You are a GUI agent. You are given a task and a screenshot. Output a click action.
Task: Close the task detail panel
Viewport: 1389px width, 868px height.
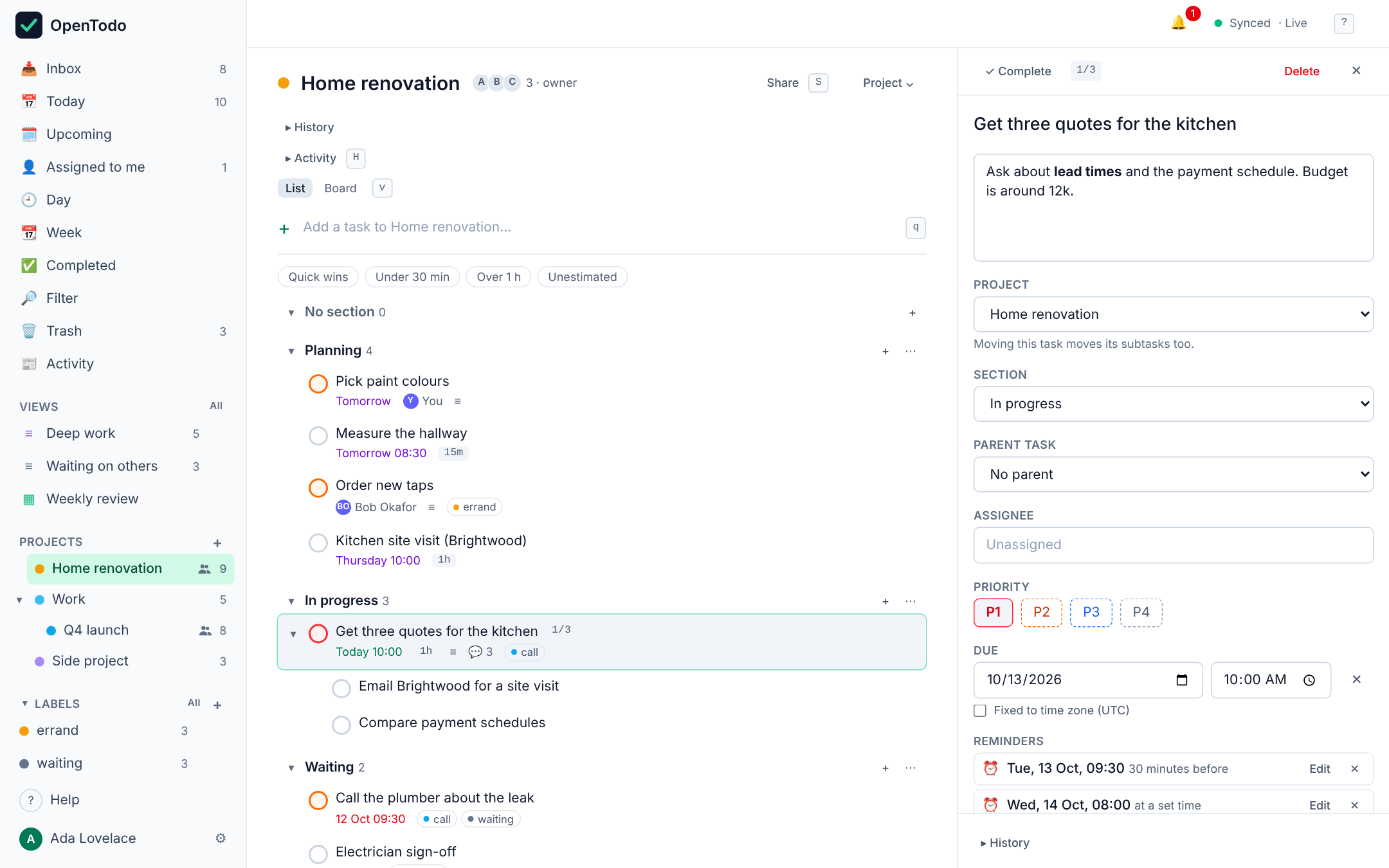click(x=1356, y=71)
